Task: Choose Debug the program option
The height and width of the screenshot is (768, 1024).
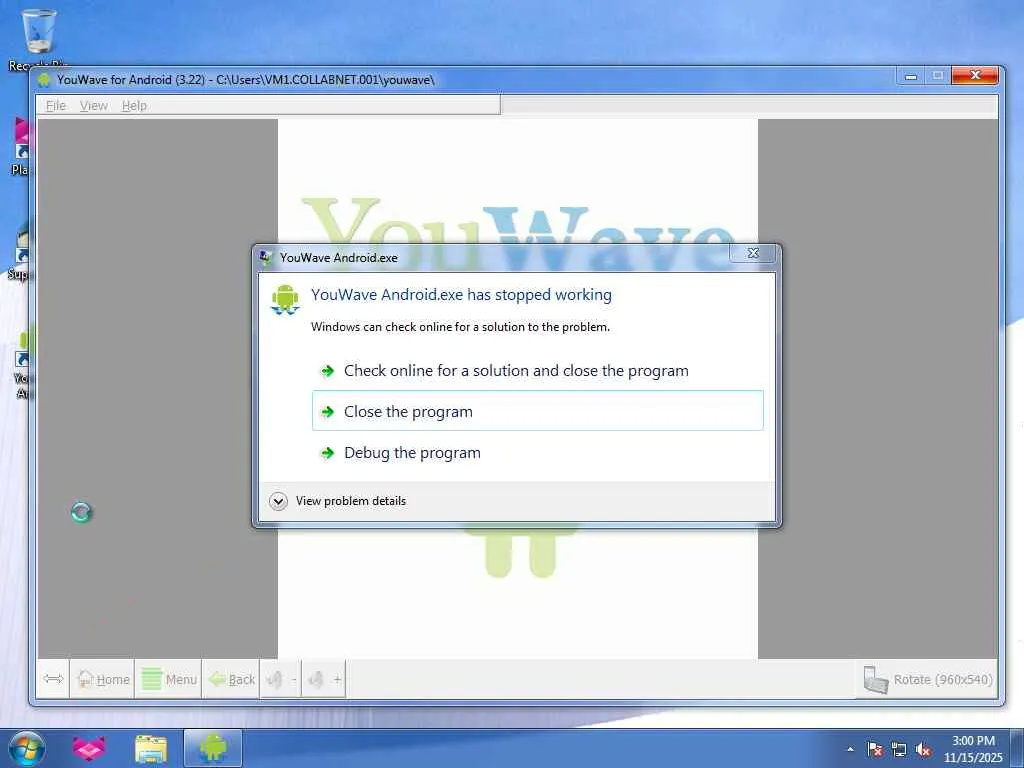Action: pos(537,453)
